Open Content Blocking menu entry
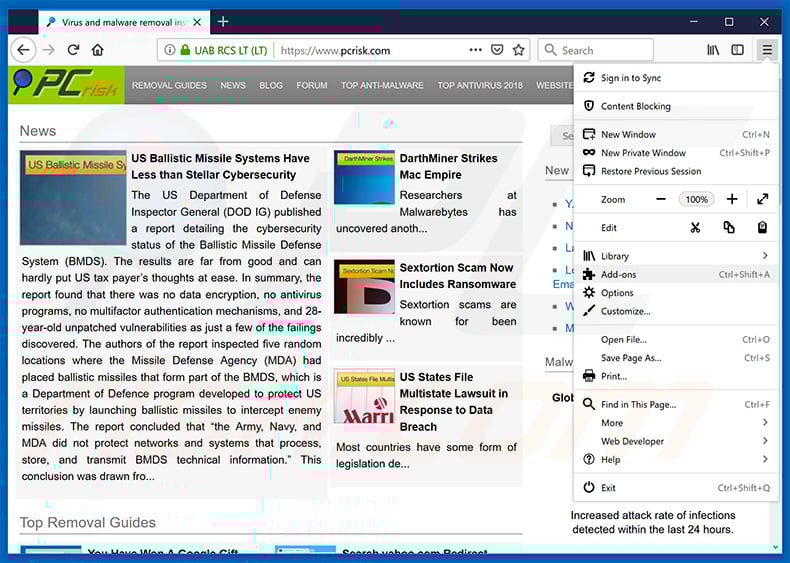Image resolution: width=790 pixels, height=563 pixels. tap(674, 106)
